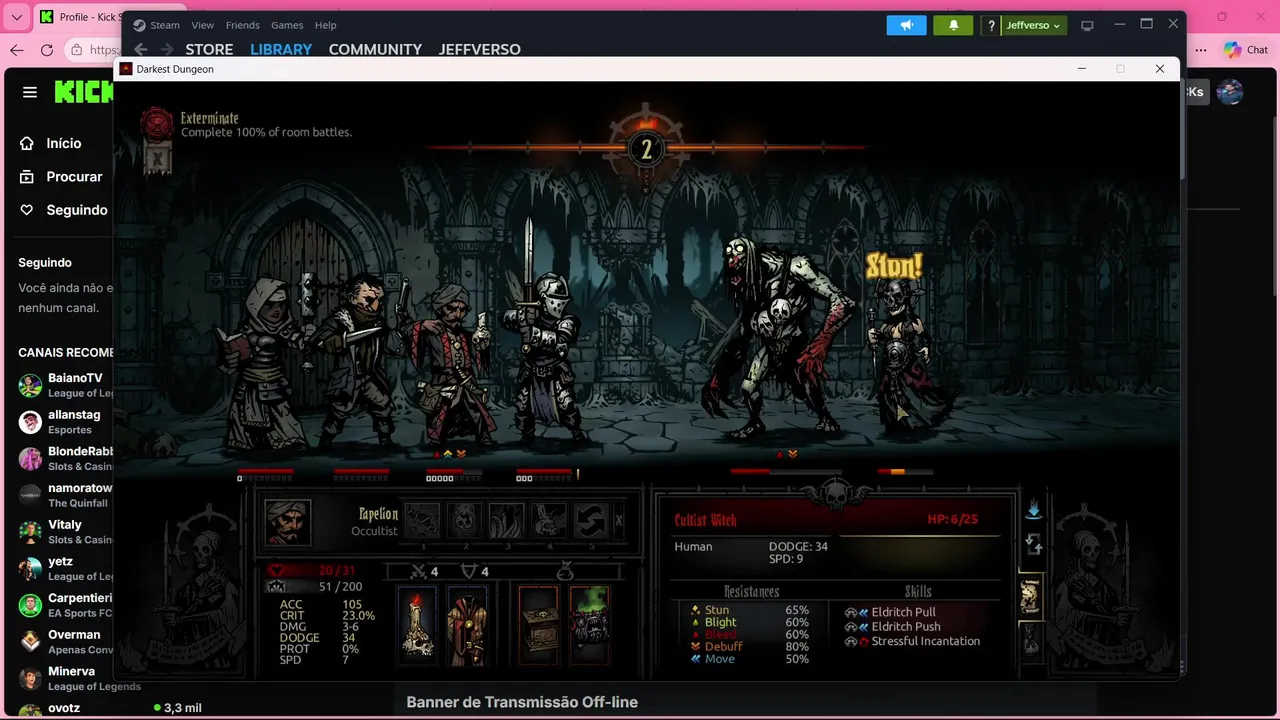Open the Steam Help menu
The width and height of the screenshot is (1280, 720).
coord(326,25)
